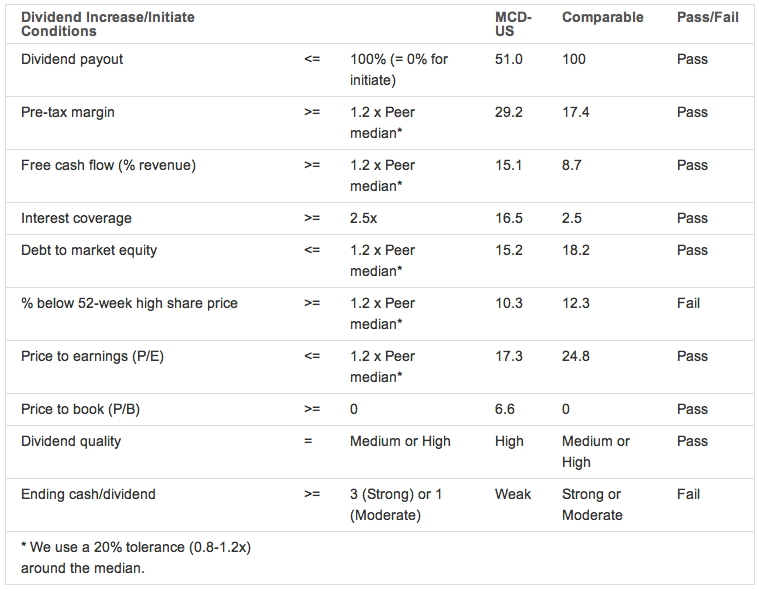
Task: Click the "Pre-tax margin" row label
Action: tap(68, 112)
